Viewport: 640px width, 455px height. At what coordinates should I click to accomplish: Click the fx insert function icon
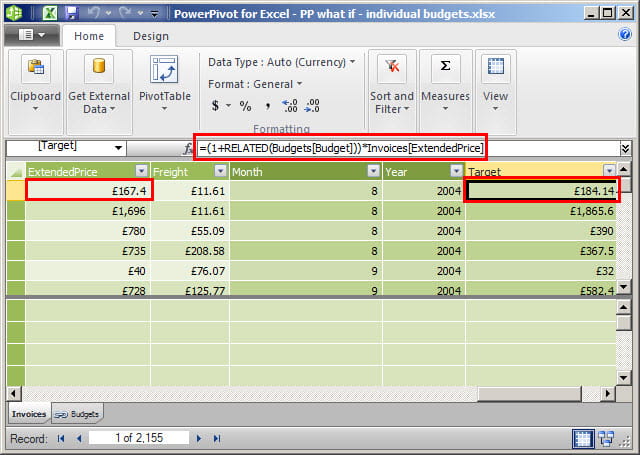coord(187,149)
